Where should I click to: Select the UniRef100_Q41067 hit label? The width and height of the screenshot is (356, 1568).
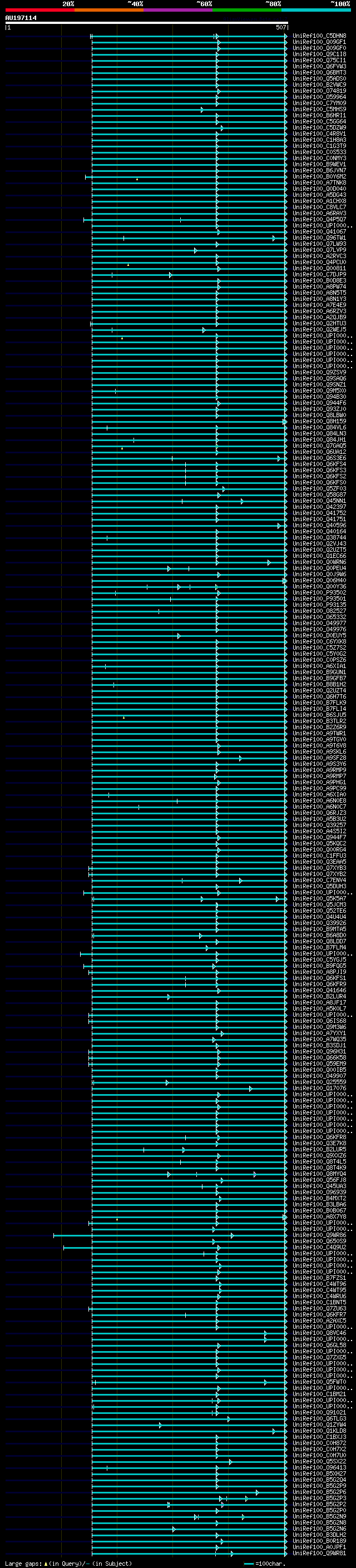(x=319, y=232)
